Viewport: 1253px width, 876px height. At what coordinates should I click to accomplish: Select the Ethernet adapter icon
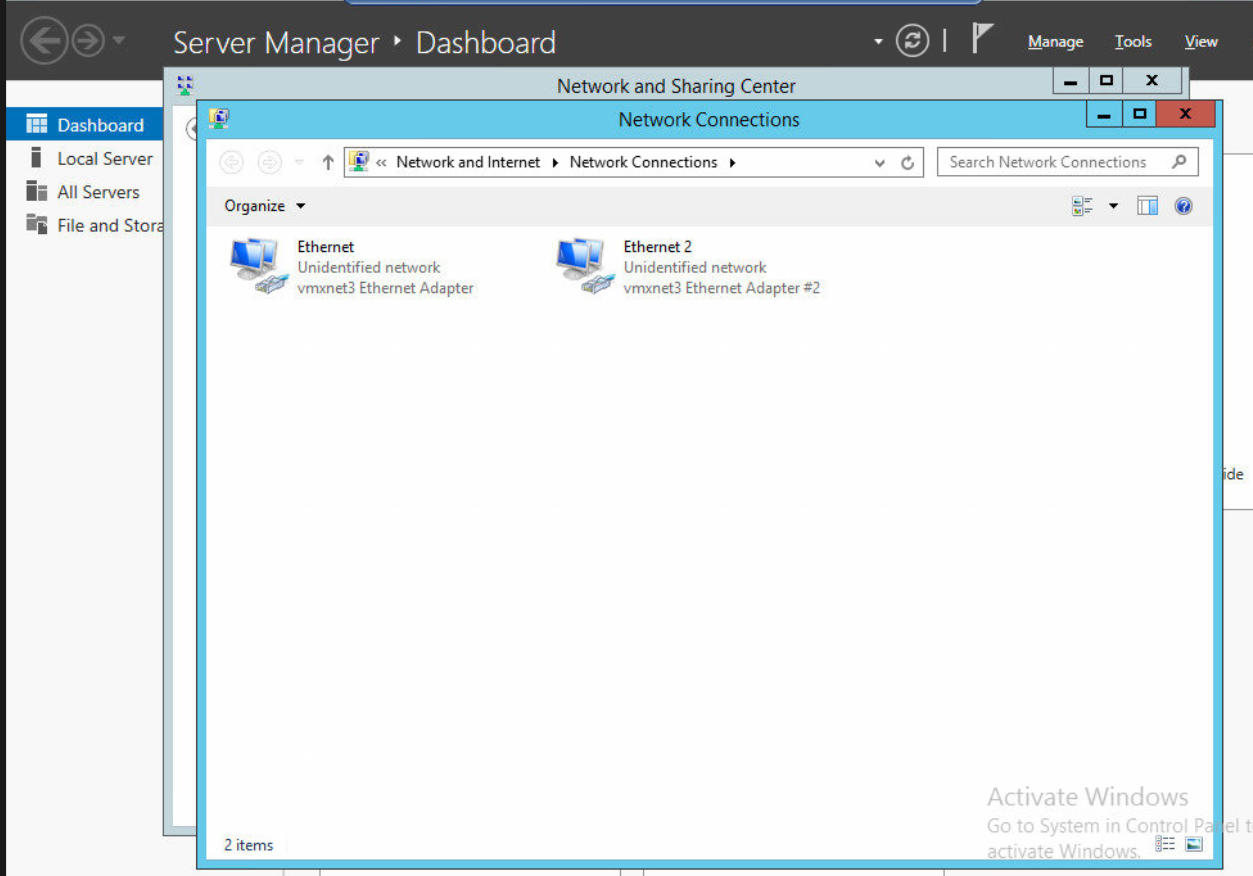tap(257, 265)
